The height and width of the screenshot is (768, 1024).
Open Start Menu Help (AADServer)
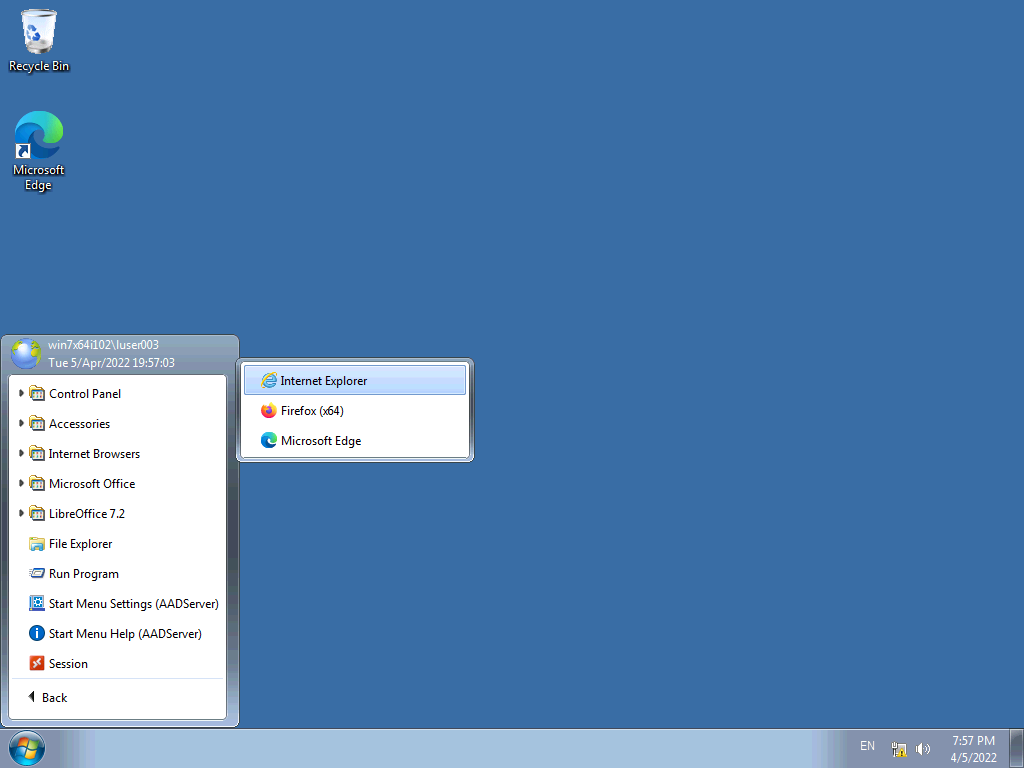pyautogui.click(x=125, y=634)
